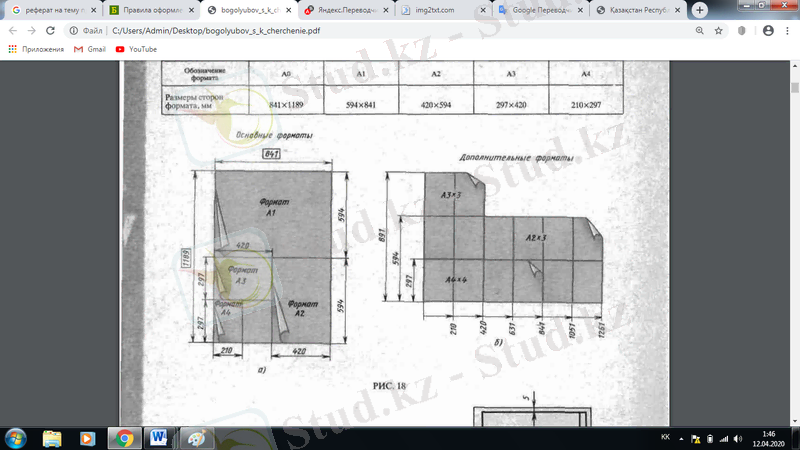Open the Windows Start menu

15,439
